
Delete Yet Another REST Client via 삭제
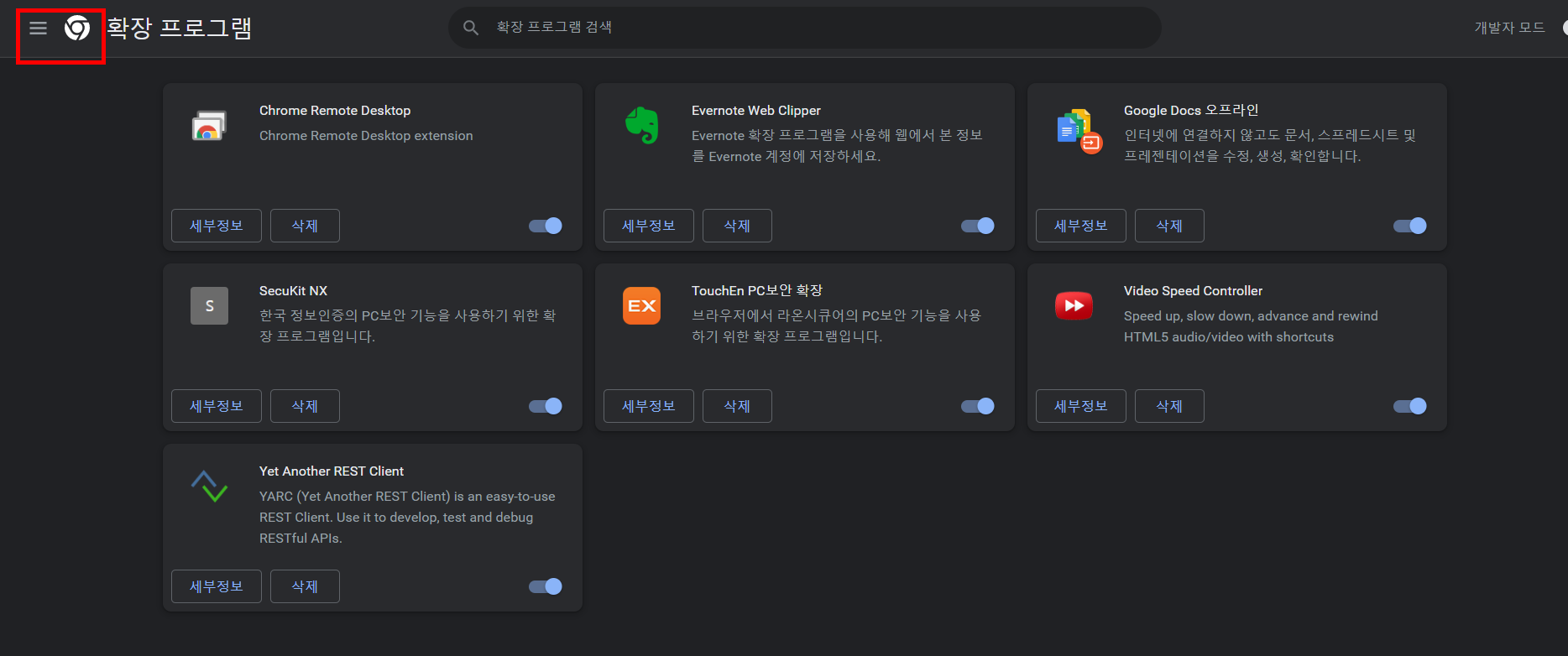pos(305,586)
